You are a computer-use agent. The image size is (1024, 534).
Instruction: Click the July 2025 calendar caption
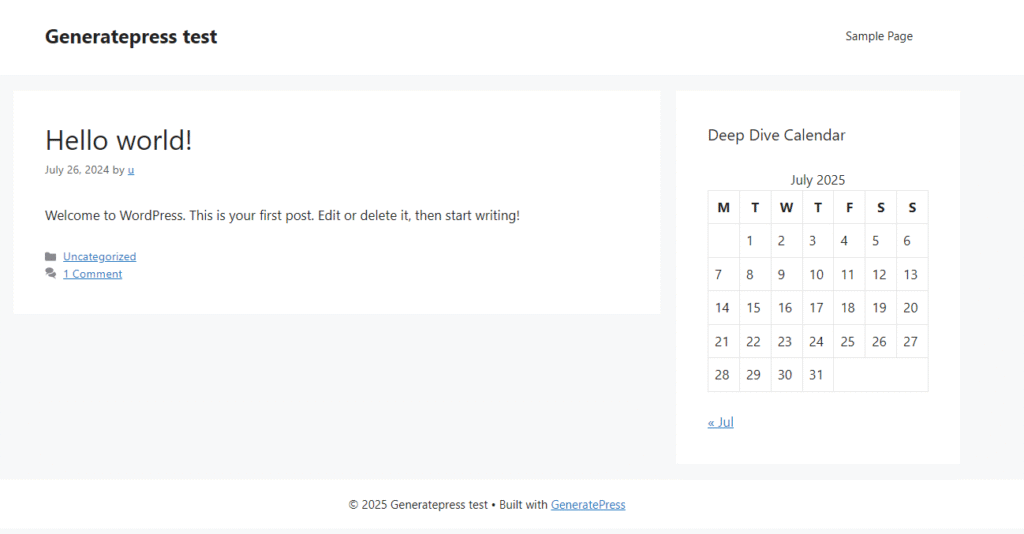tap(817, 180)
